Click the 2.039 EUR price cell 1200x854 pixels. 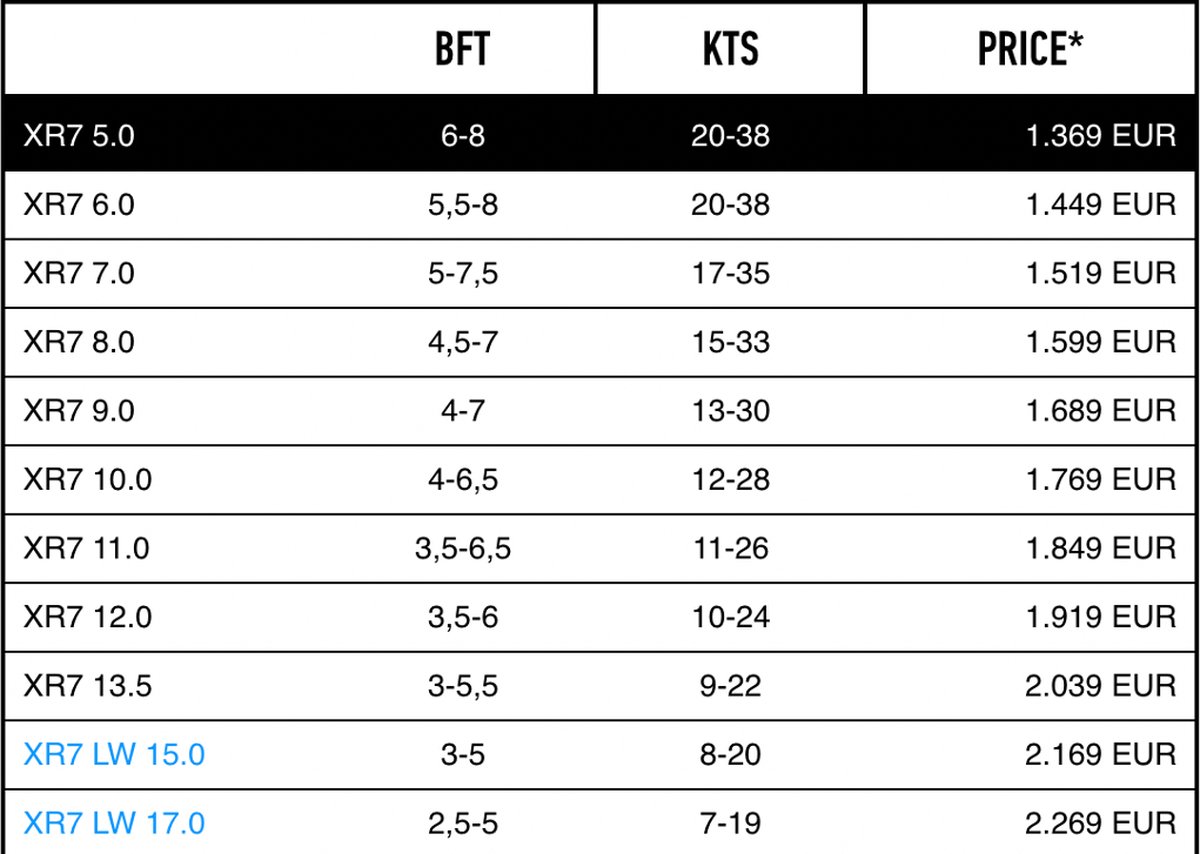pyautogui.click(x=1100, y=686)
